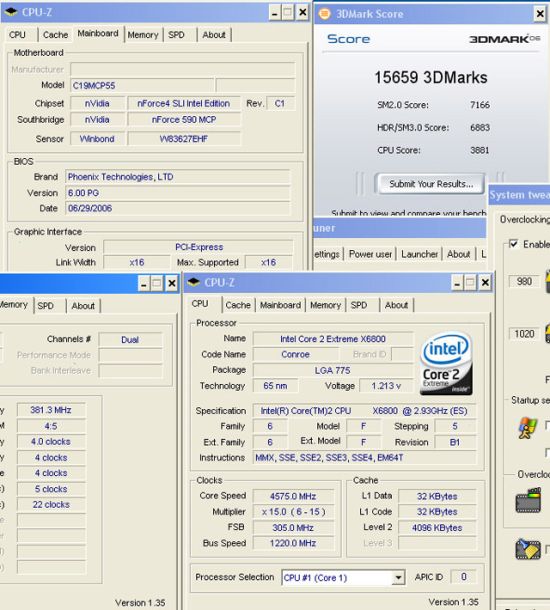The width and height of the screenshot is (550, 610).
Task: Open SPD tab in processor CPU-Z window
Action: (x=359, y=305)
